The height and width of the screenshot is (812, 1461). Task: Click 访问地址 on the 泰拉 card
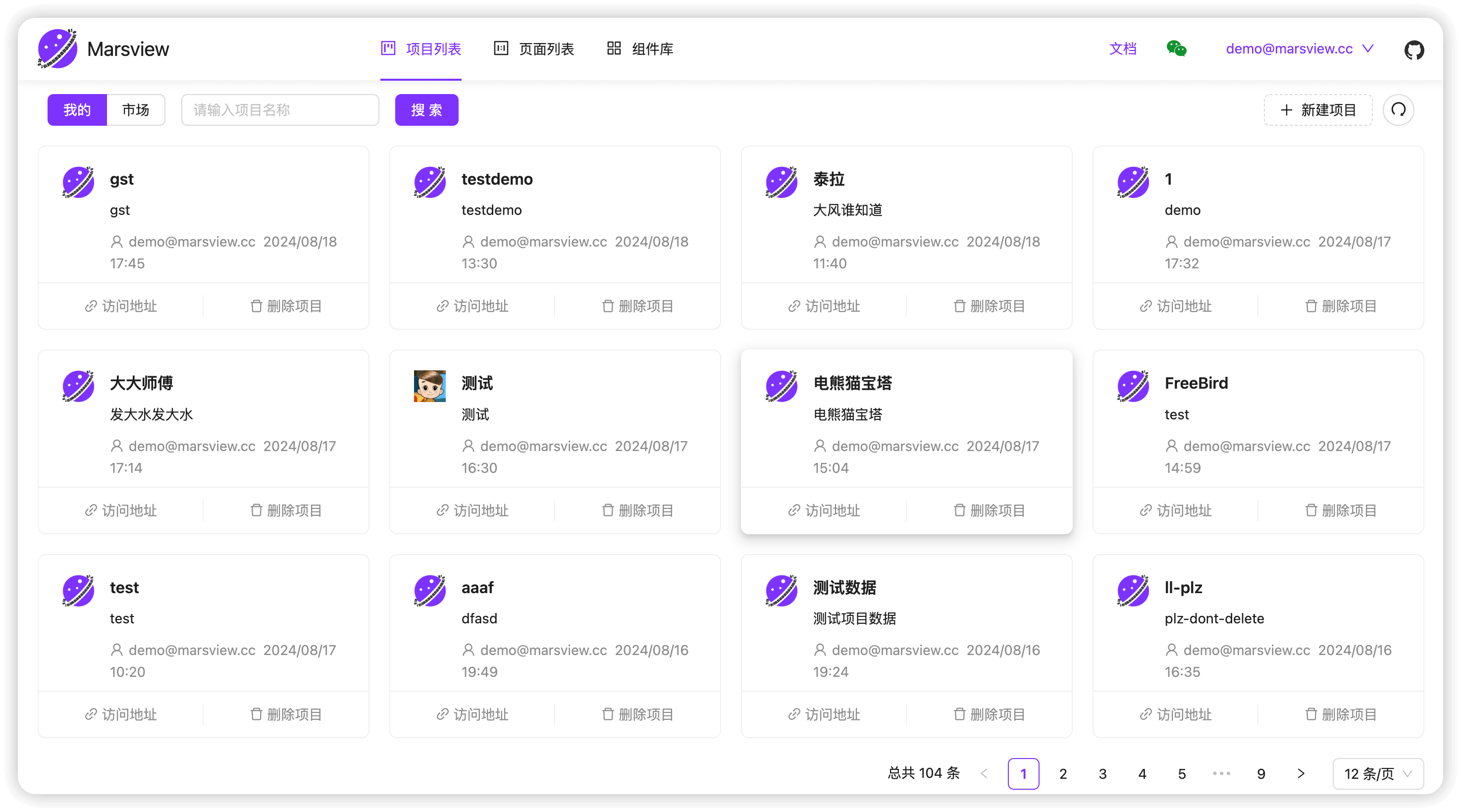tap(824, 306)
